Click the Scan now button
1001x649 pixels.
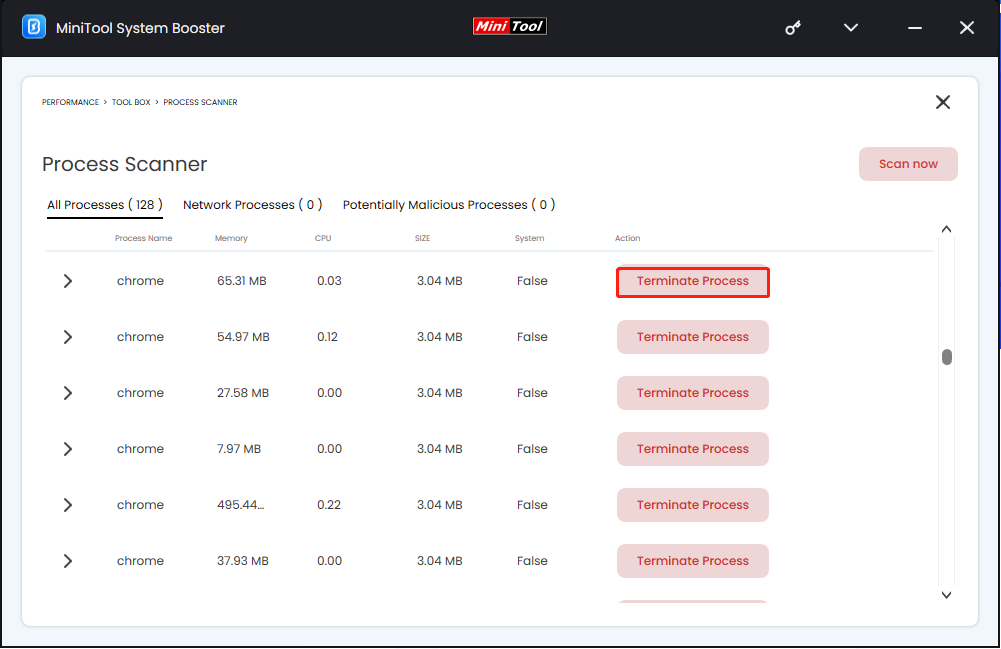[x=908, y=164]
